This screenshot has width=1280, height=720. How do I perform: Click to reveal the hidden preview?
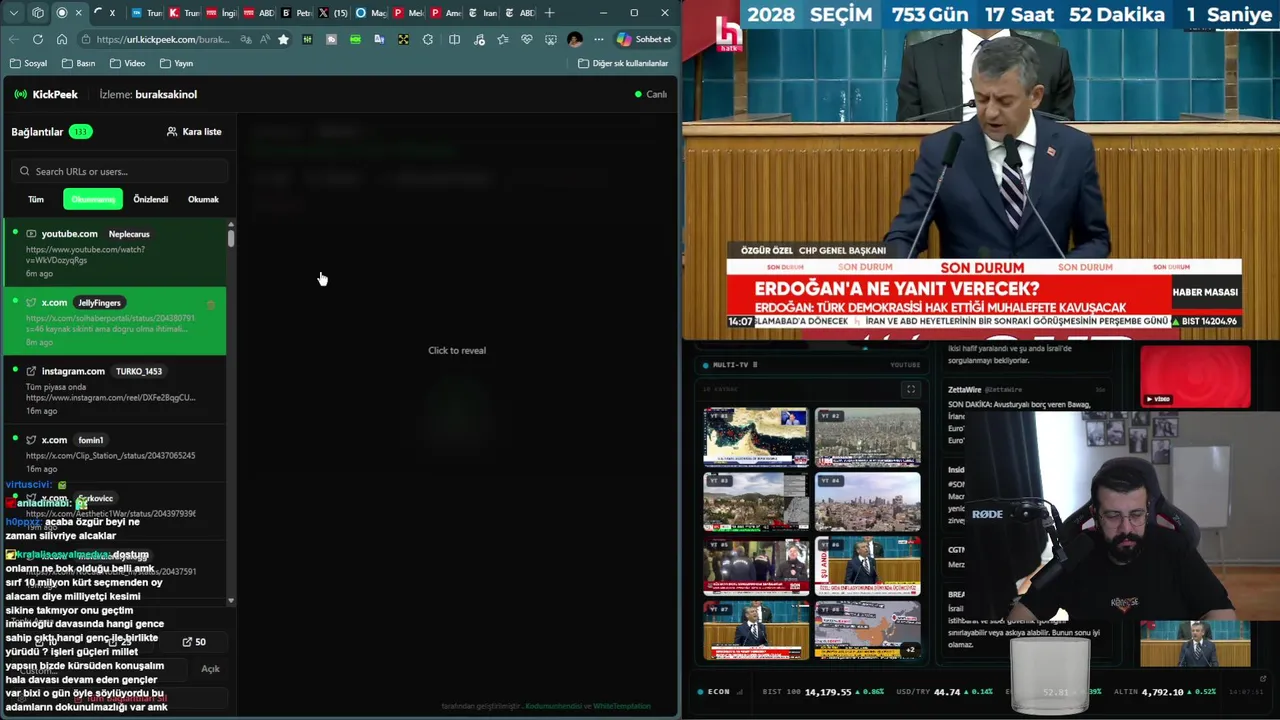[457, 350]
